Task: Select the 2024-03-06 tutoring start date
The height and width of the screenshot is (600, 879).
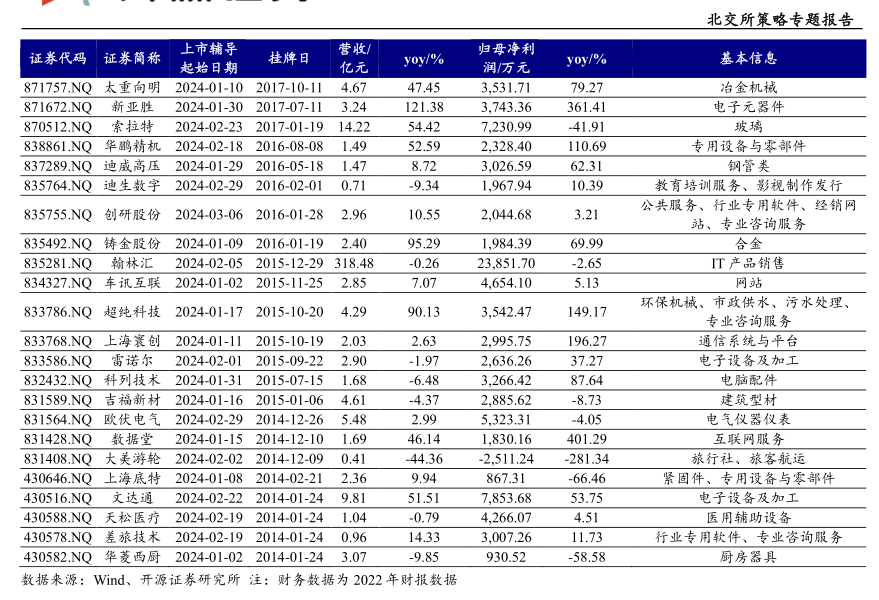Action: (x=208, y=215)
